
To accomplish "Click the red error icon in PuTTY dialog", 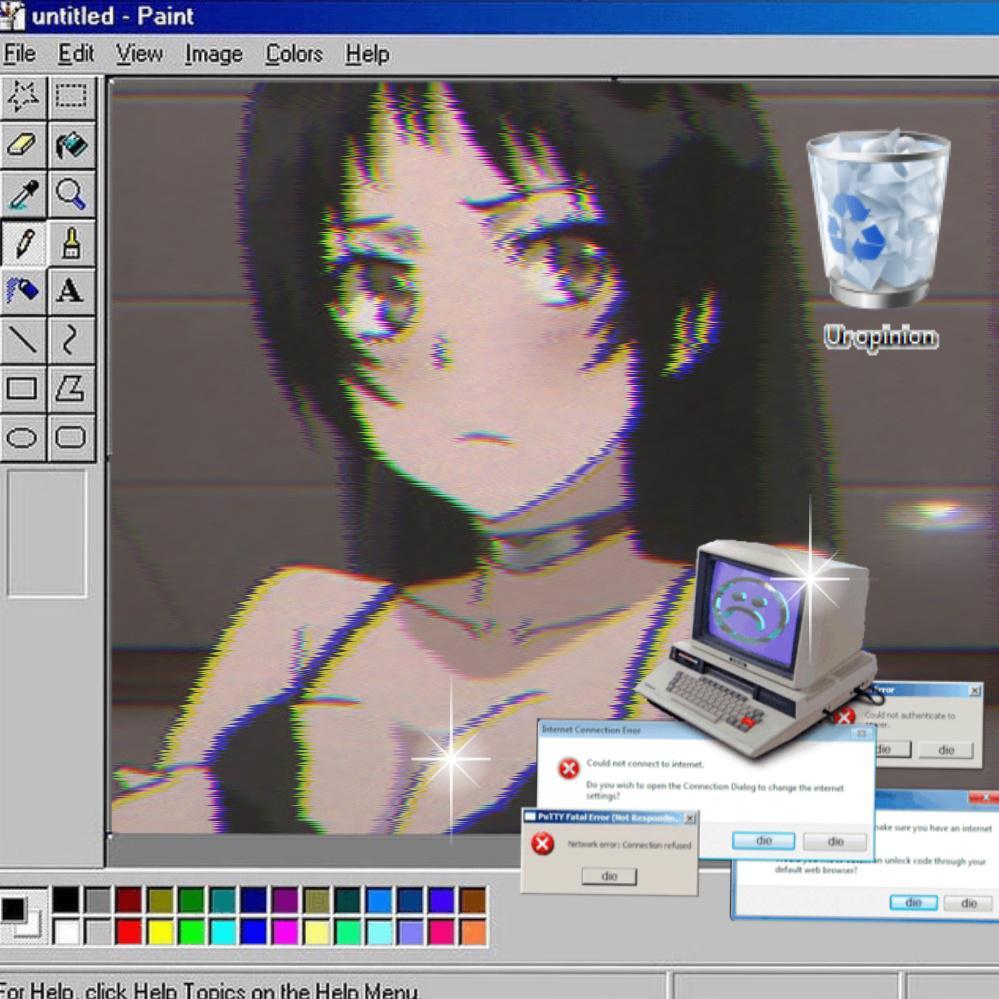I will pyautogui.click(x=542, y=845).
